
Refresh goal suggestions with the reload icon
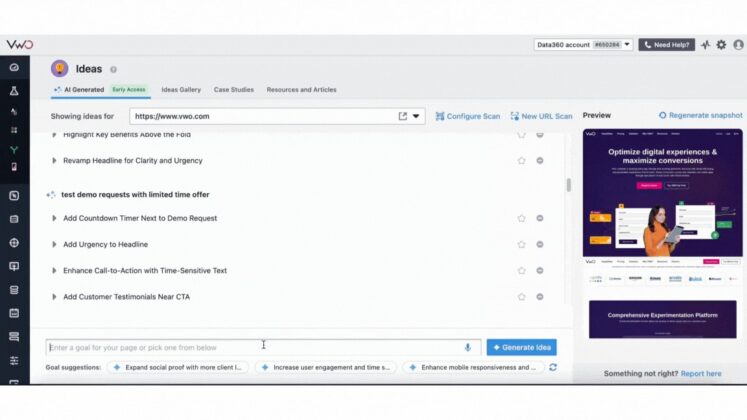552,368
